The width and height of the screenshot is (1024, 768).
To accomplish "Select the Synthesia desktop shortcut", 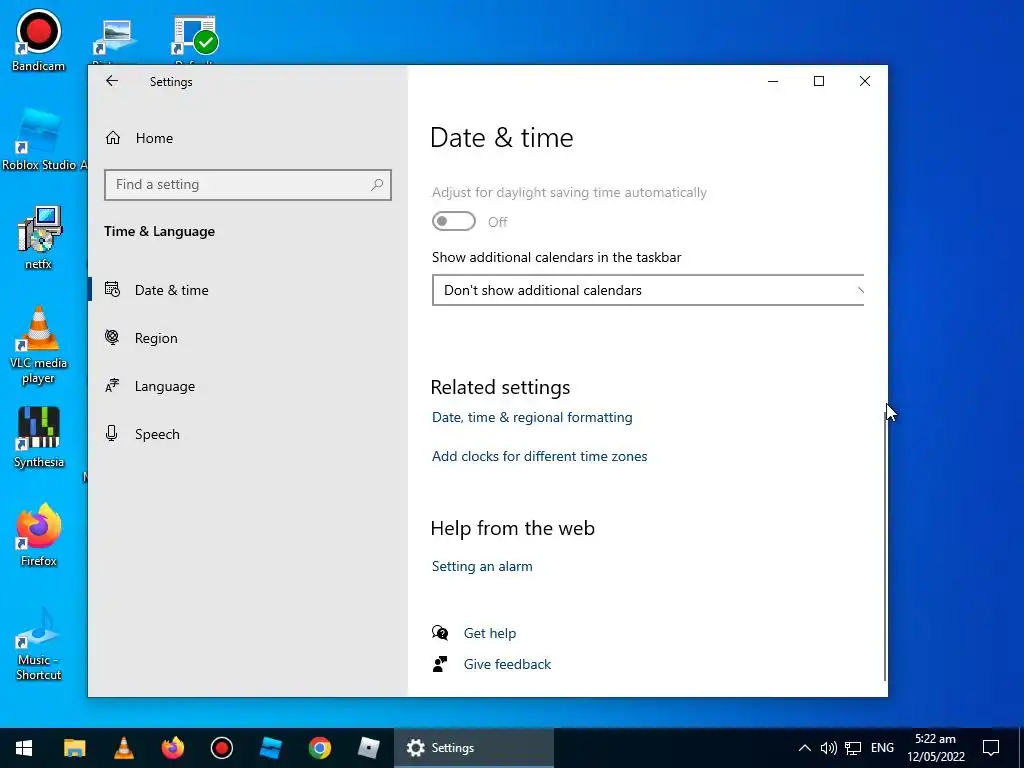I will (39, 437).
